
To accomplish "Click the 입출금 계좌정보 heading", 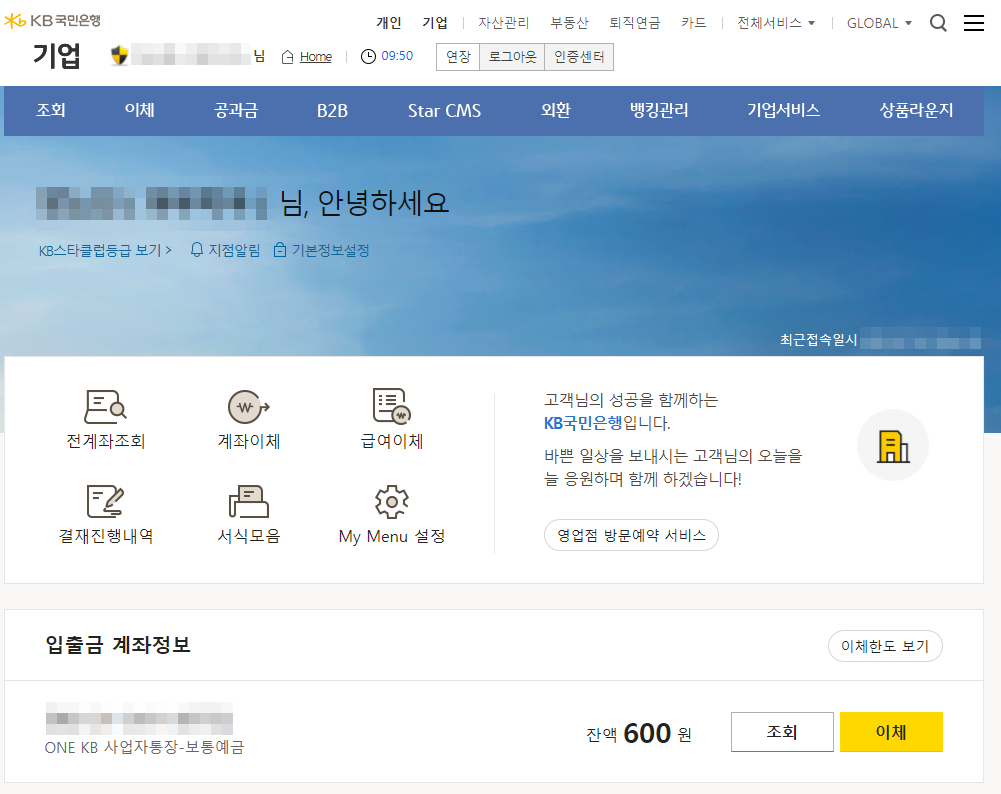I will tap(118, 645).
